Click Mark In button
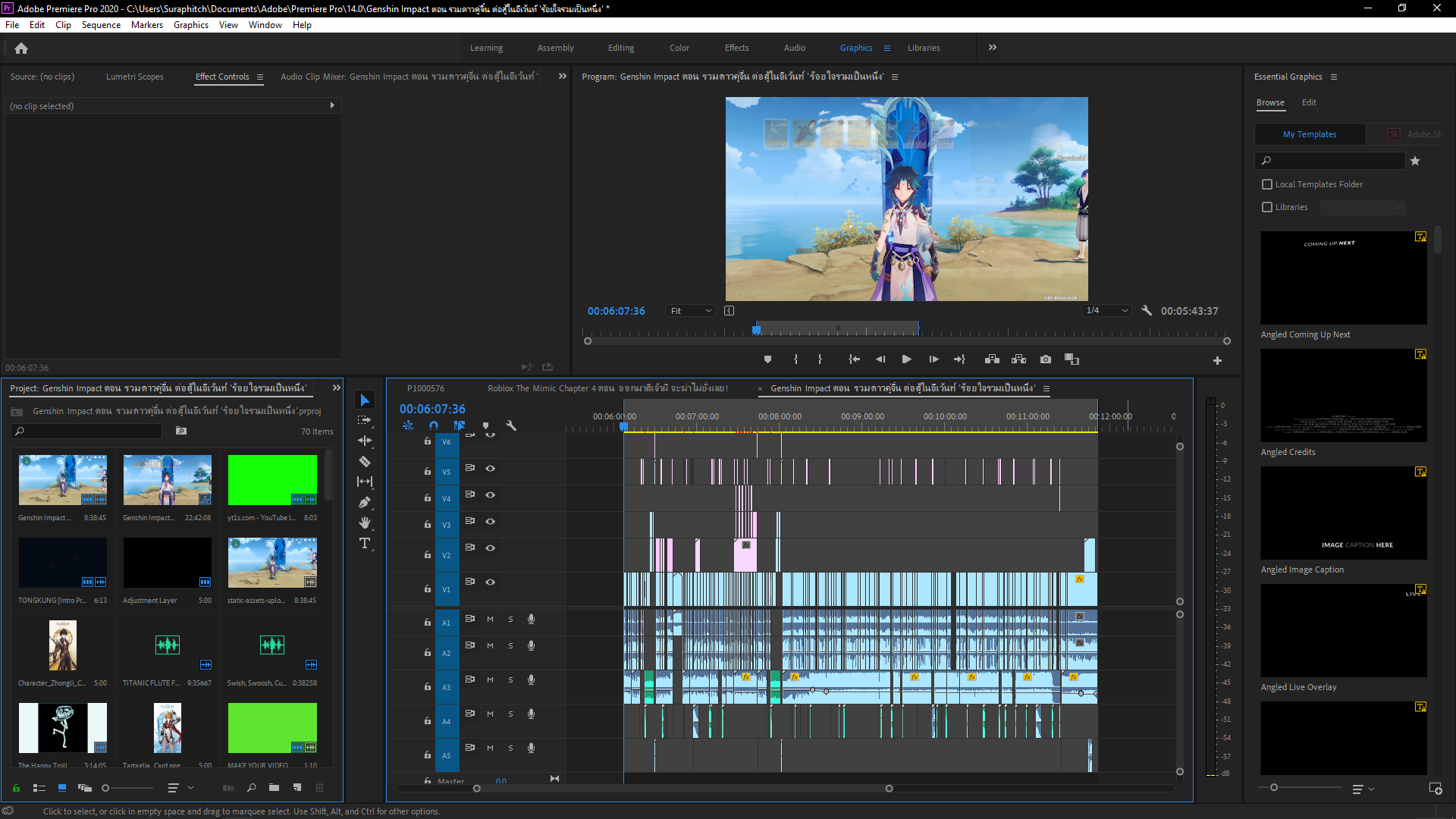 795,359
